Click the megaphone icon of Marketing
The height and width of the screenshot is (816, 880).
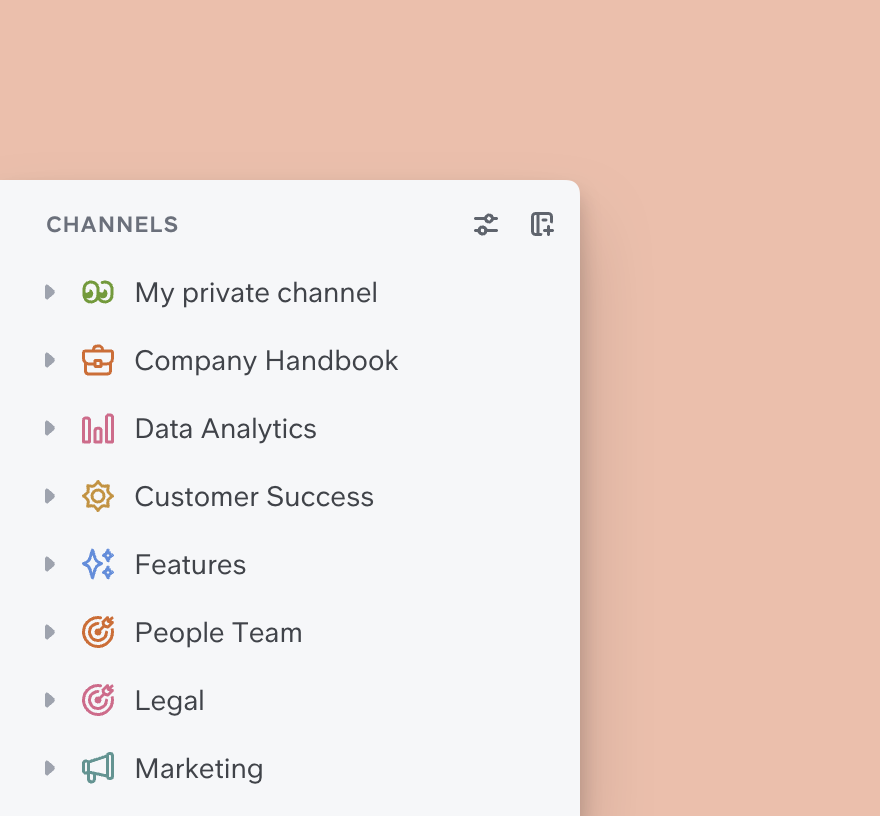(x=98, y=769)
